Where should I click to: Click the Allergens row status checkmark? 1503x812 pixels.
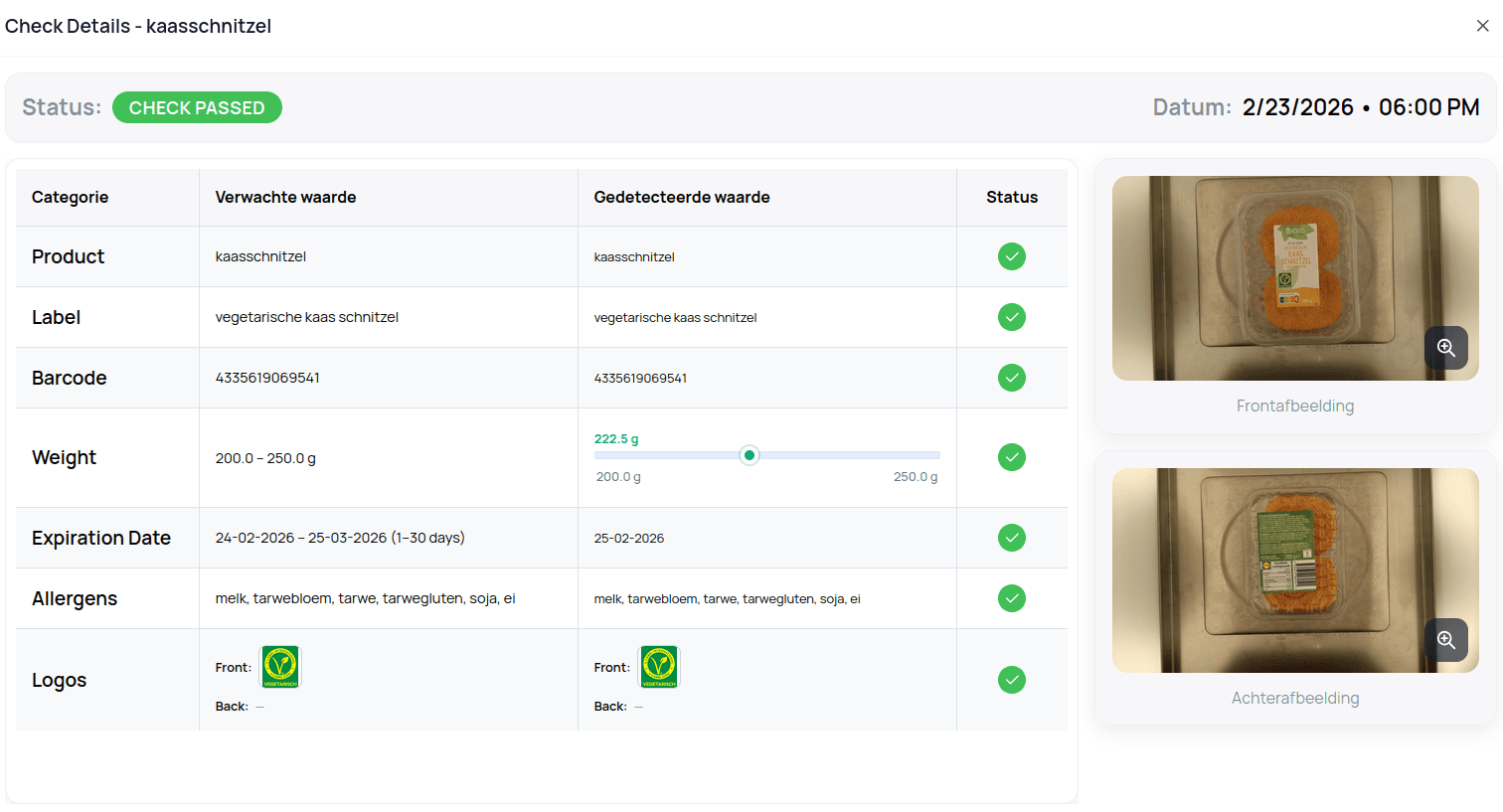click(x=1011, y=598)
